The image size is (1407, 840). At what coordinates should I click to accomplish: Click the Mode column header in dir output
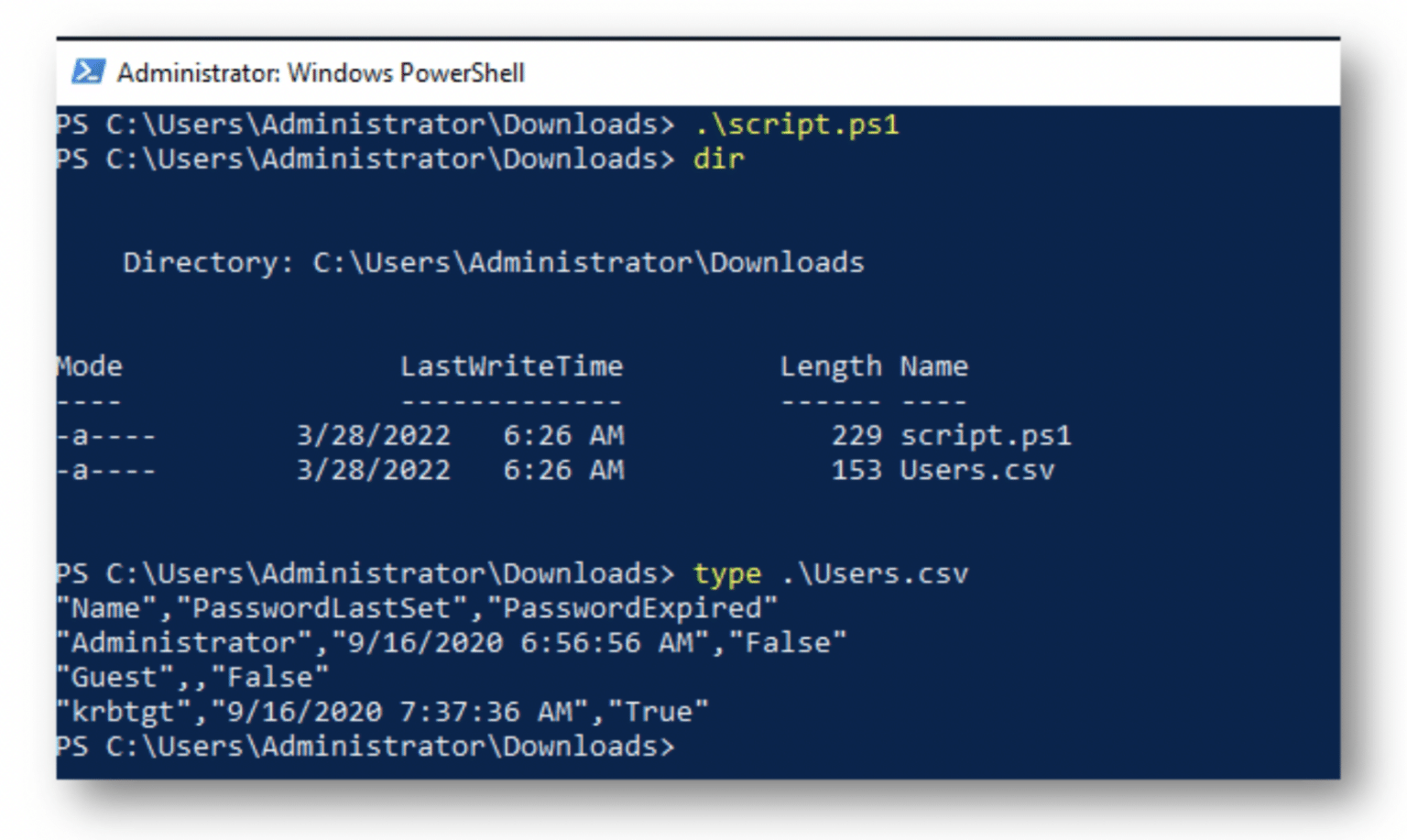point(89,365)
